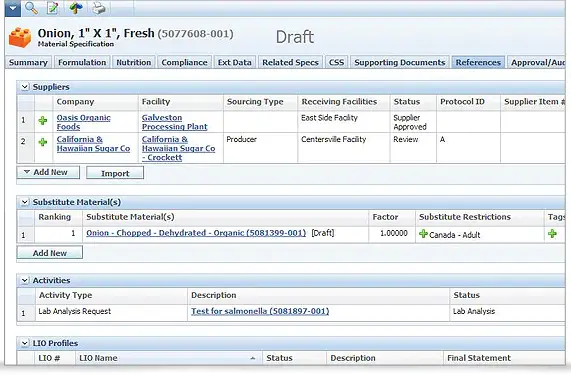Click the Draft status label in header
Viewport: 571px width, 375px height.
pyautogui.click(x=295, y=37)
